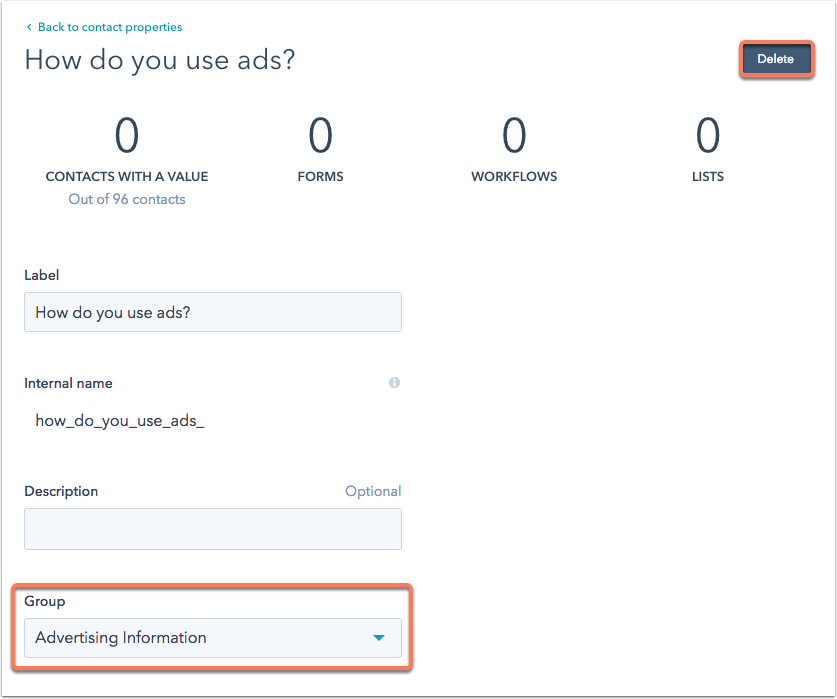Click the how_do_you_use_ads_ internal name value
Screen dimensions: 837x699
(x=119, y=421)
